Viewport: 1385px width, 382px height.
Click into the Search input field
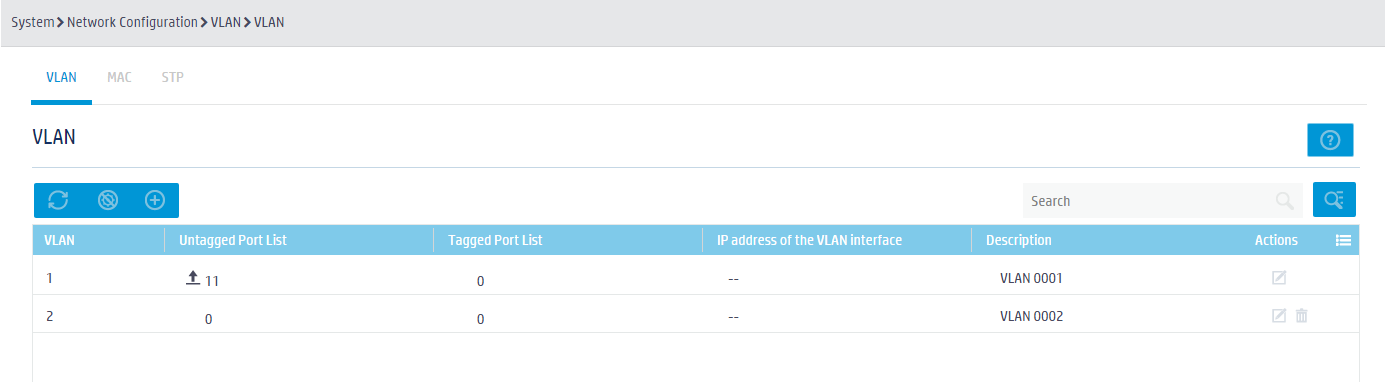click(1150, 201)
